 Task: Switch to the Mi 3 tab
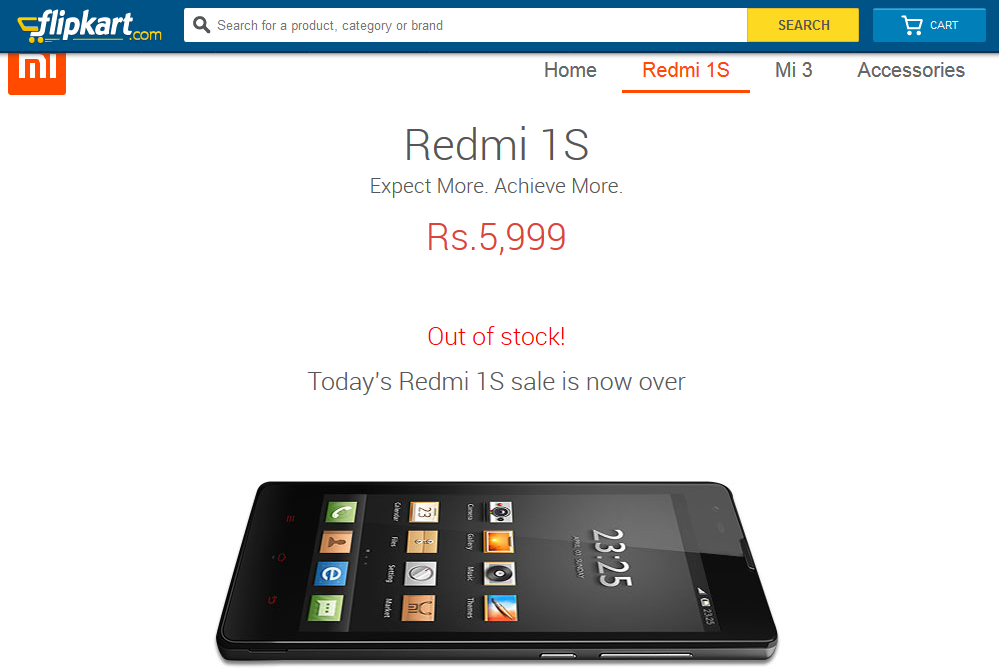(x=793, y=70)
